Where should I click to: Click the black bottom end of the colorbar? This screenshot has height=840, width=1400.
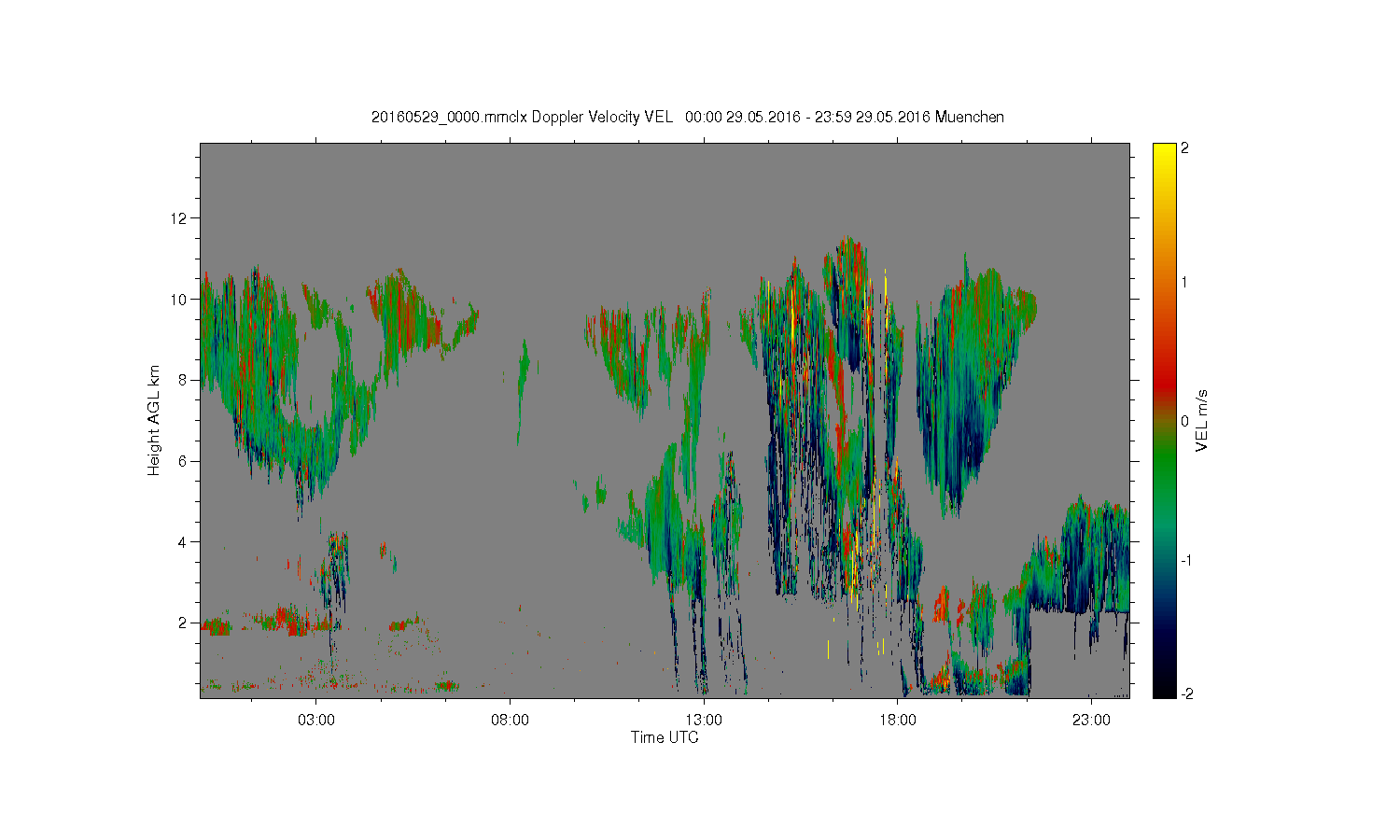pos(1164,686)
